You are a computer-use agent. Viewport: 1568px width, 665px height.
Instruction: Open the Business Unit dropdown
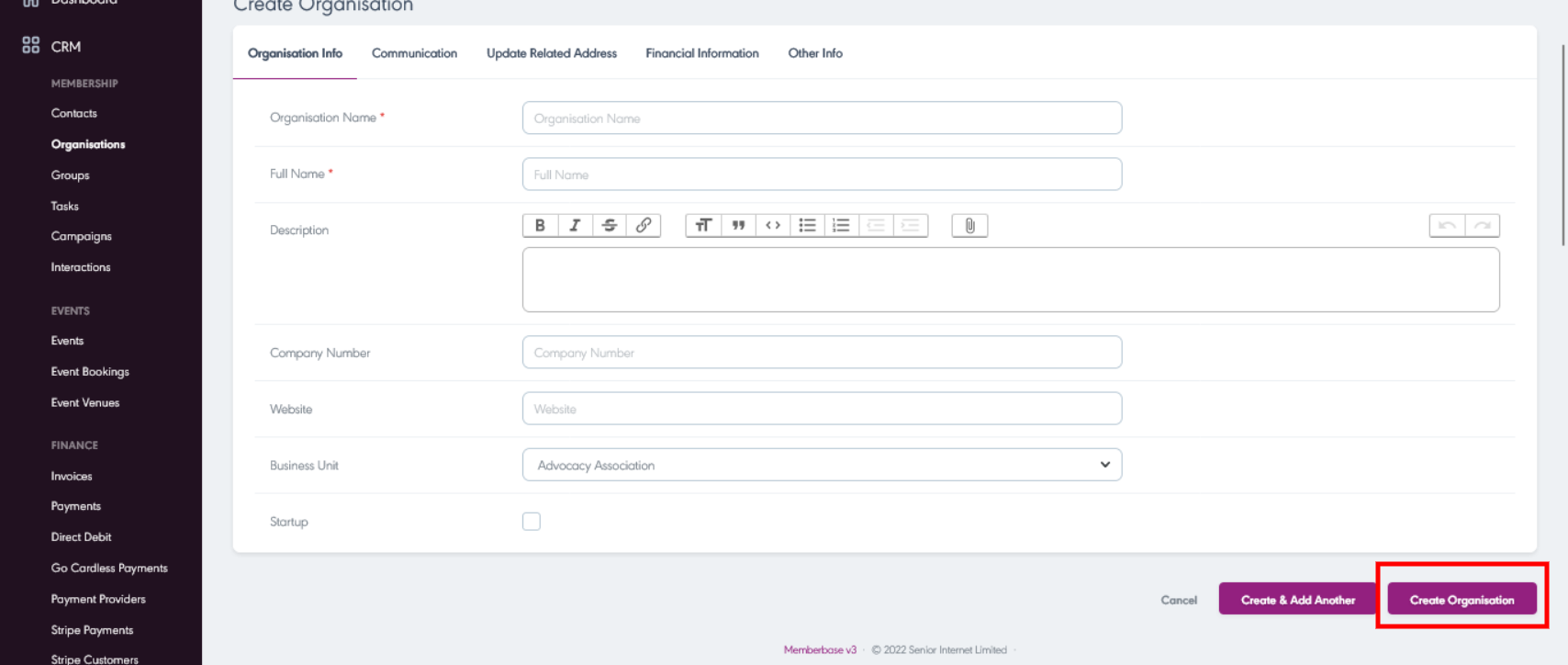pyautogui.click(x=822, y=465)
